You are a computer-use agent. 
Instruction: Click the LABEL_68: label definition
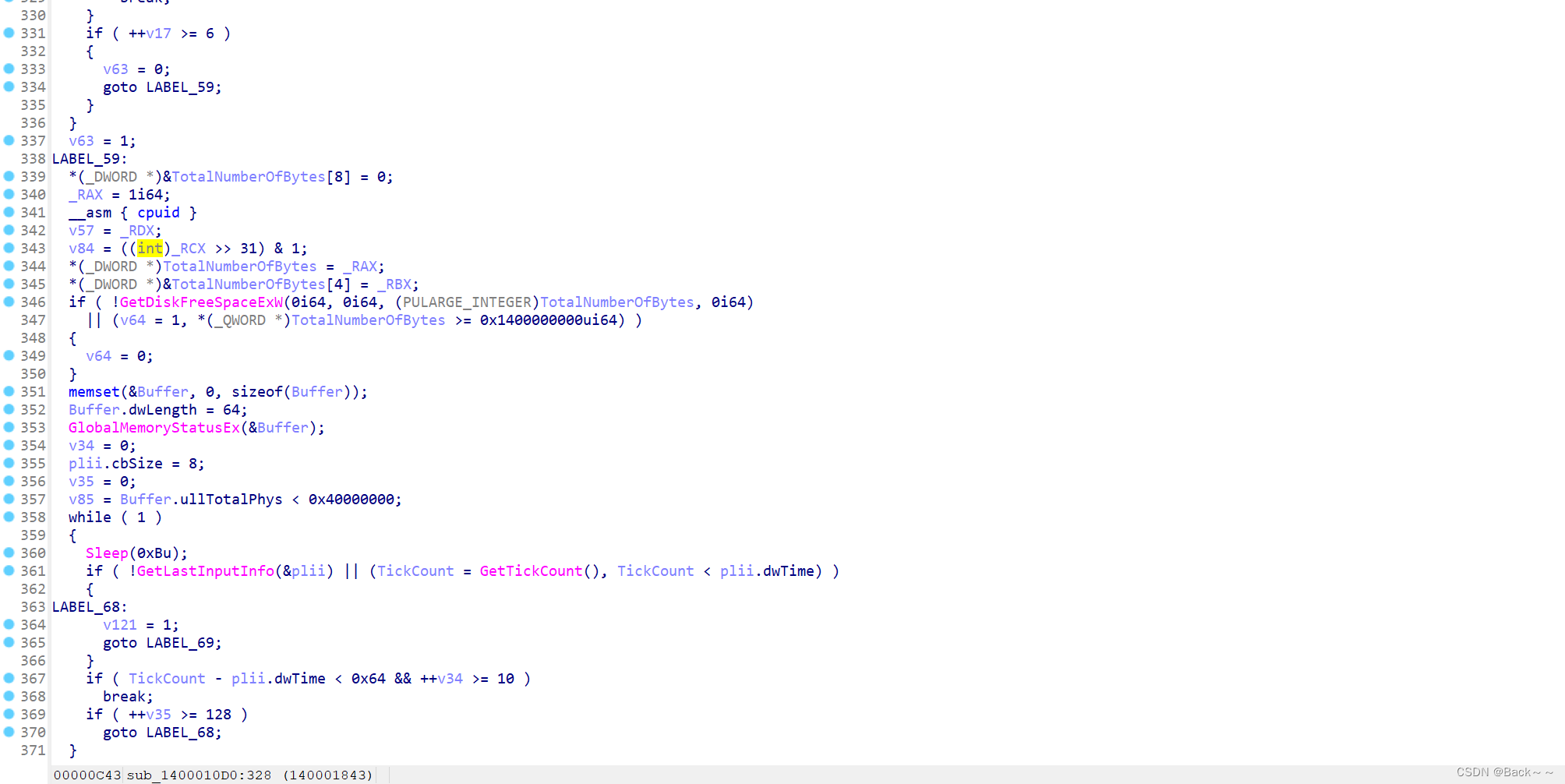pos(90,607)
